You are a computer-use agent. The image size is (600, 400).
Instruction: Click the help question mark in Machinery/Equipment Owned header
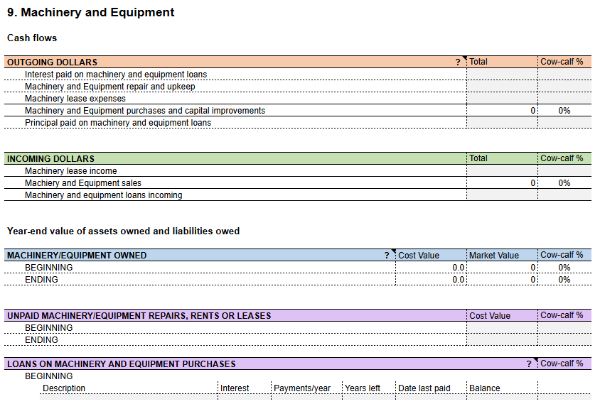[x=387, y=256]
